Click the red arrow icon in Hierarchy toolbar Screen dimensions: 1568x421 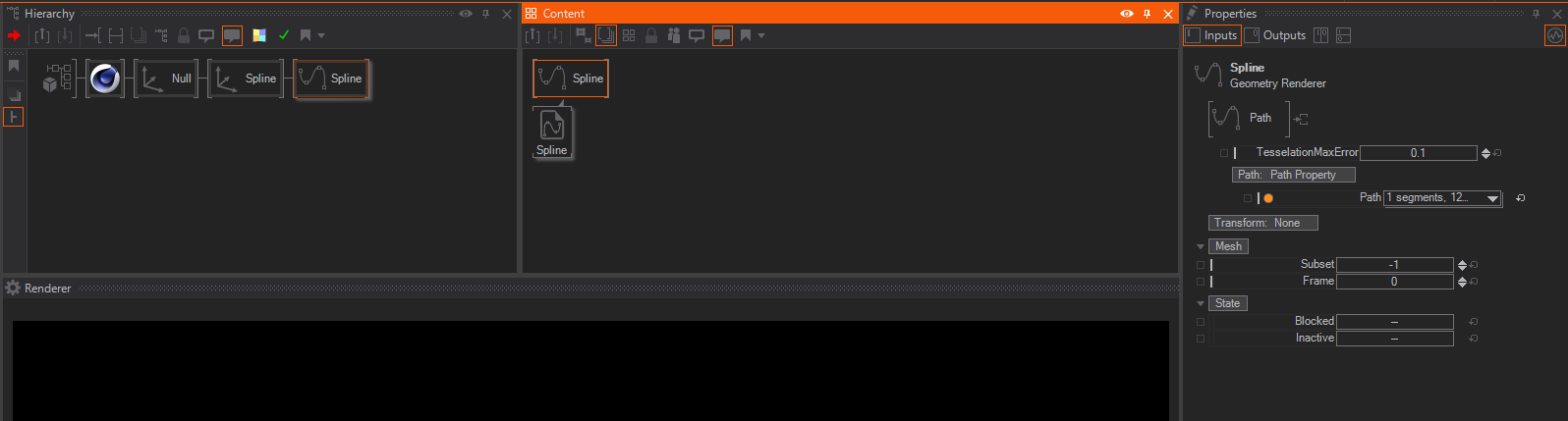pyautogui.click(x=14, y=35)
